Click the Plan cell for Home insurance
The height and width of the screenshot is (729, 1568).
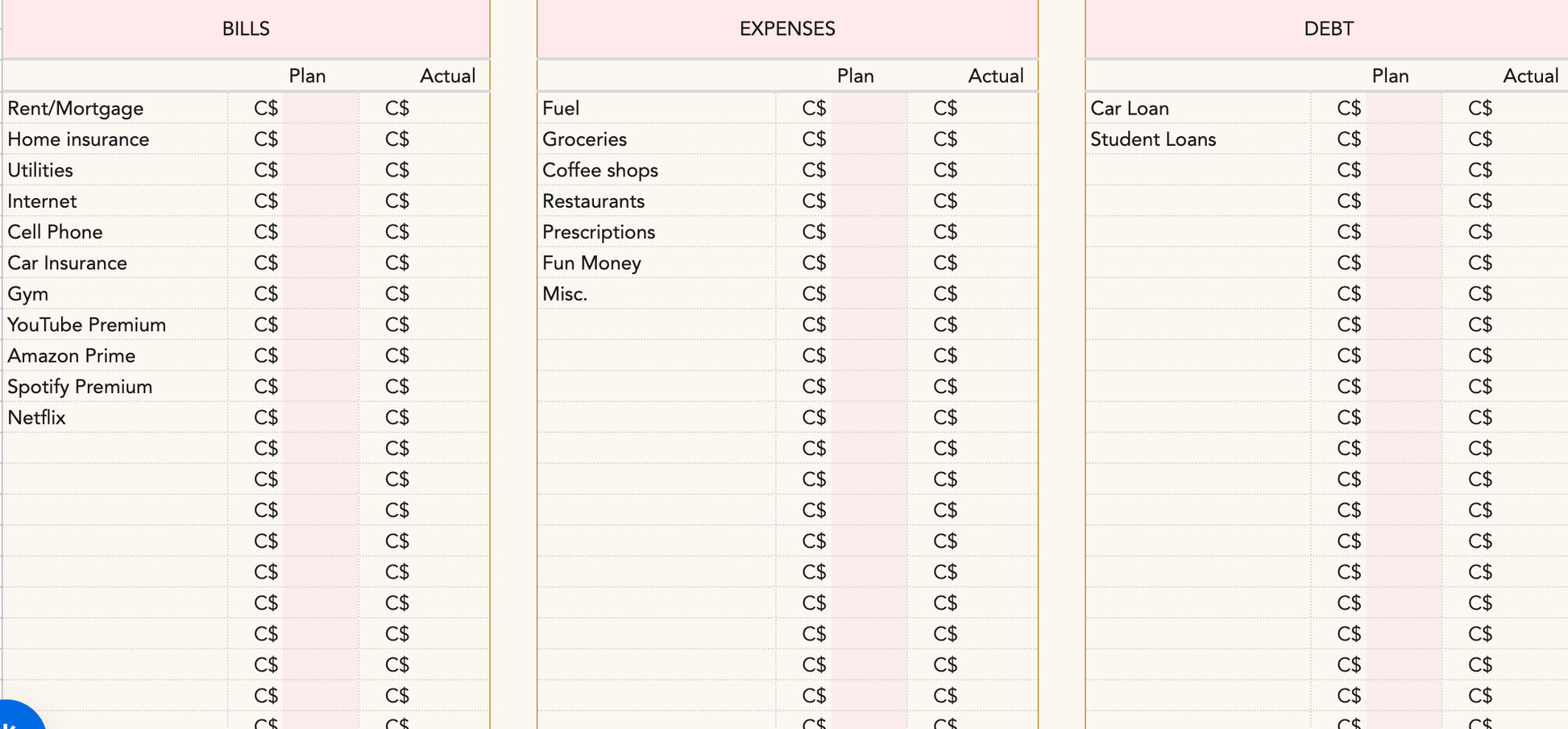point(320,139)
